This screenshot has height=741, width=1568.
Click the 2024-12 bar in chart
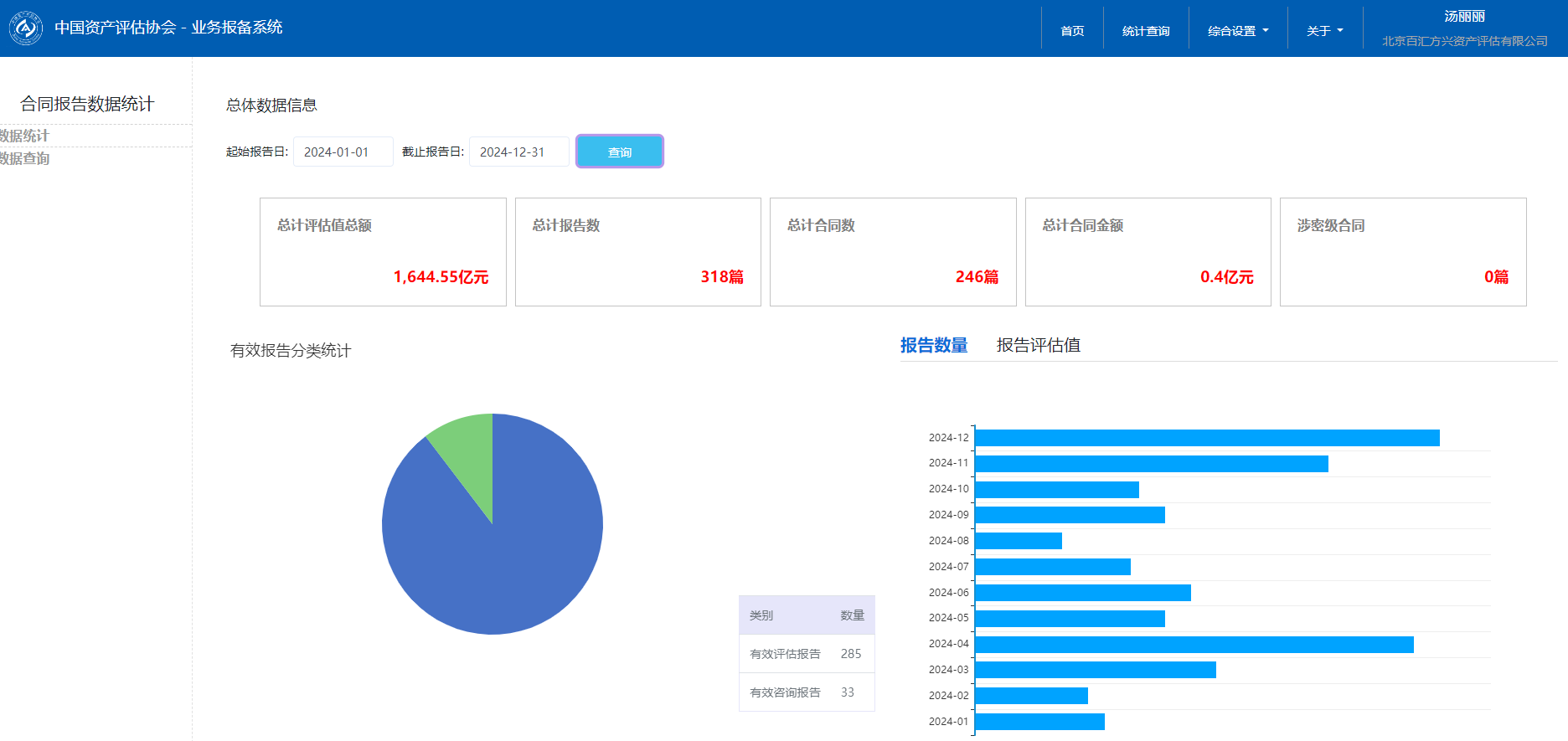1206,438
